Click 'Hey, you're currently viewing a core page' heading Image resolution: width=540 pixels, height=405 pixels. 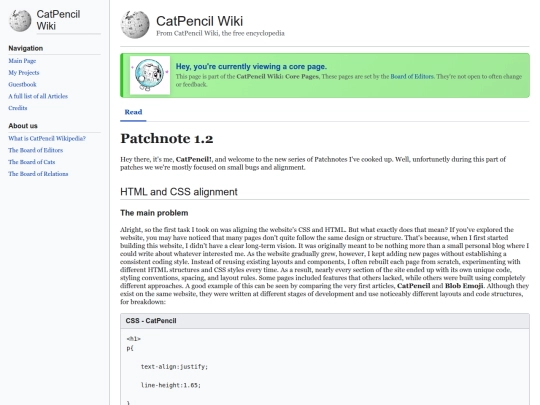coord(251,66)
